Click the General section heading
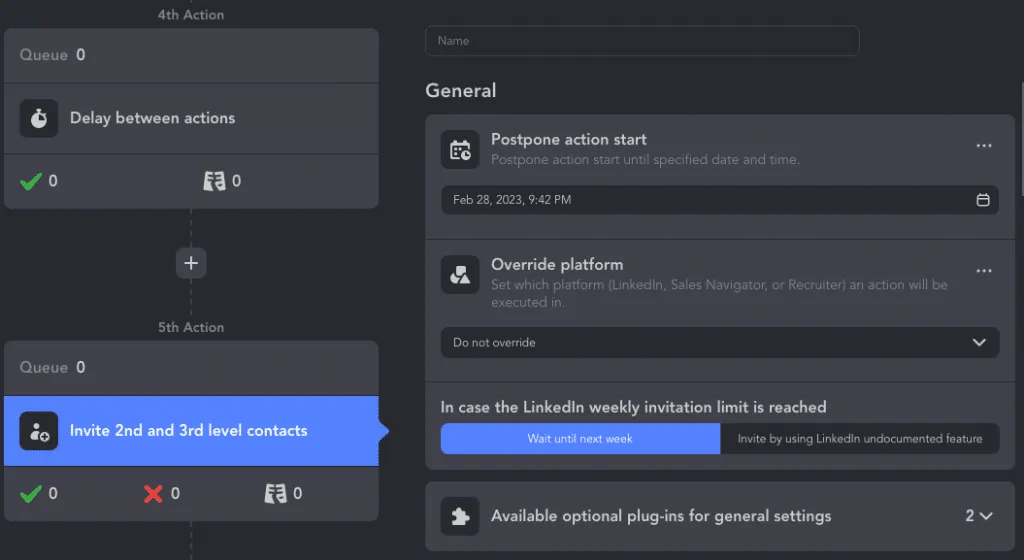1024x560 pixels. click(x=461, y=91)
